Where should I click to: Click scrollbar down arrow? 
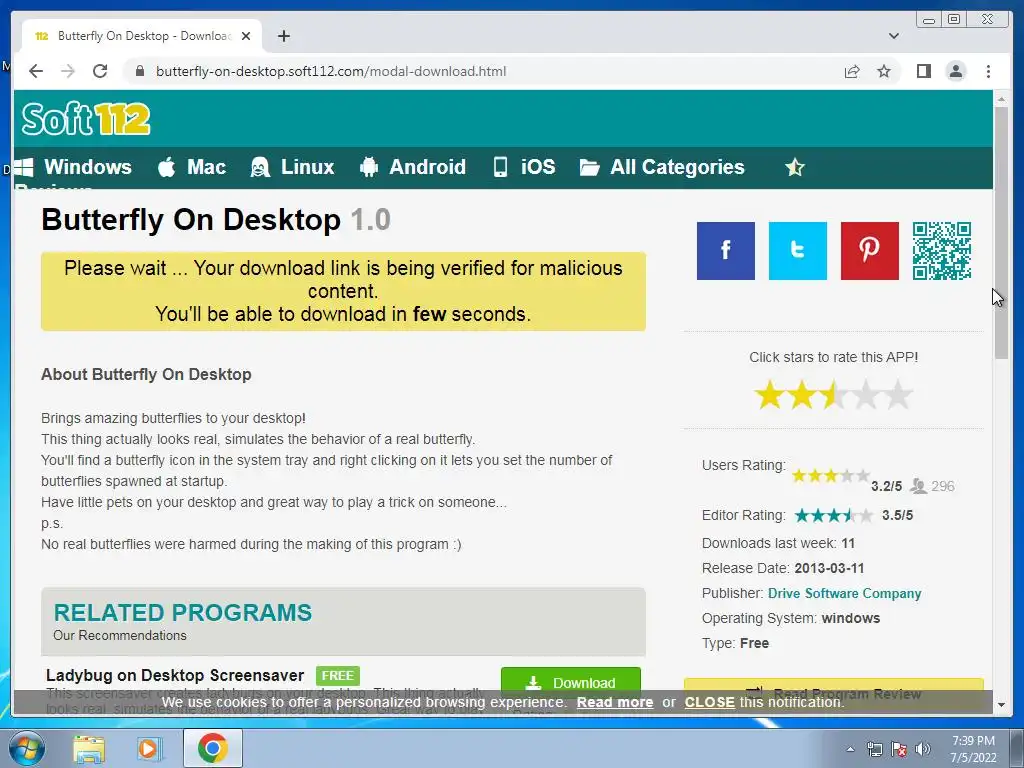click(x=1001, y=705)
